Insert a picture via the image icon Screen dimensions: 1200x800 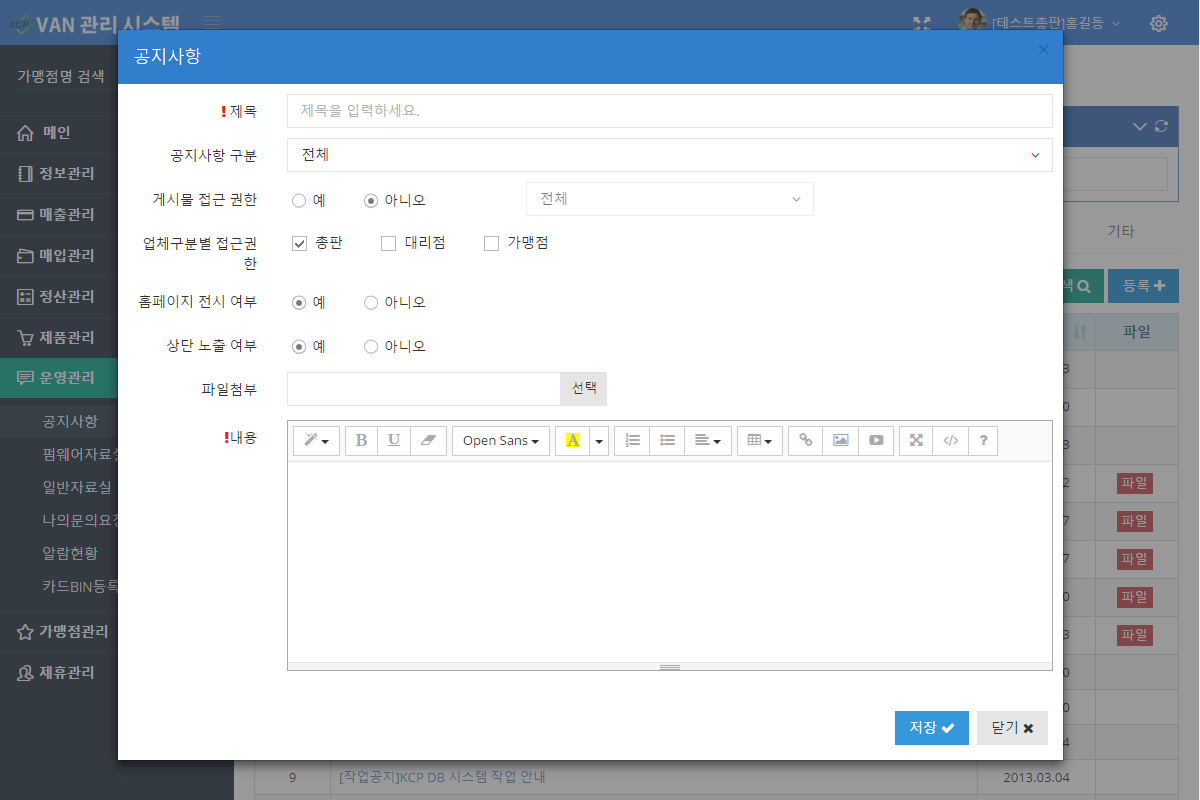841,441
